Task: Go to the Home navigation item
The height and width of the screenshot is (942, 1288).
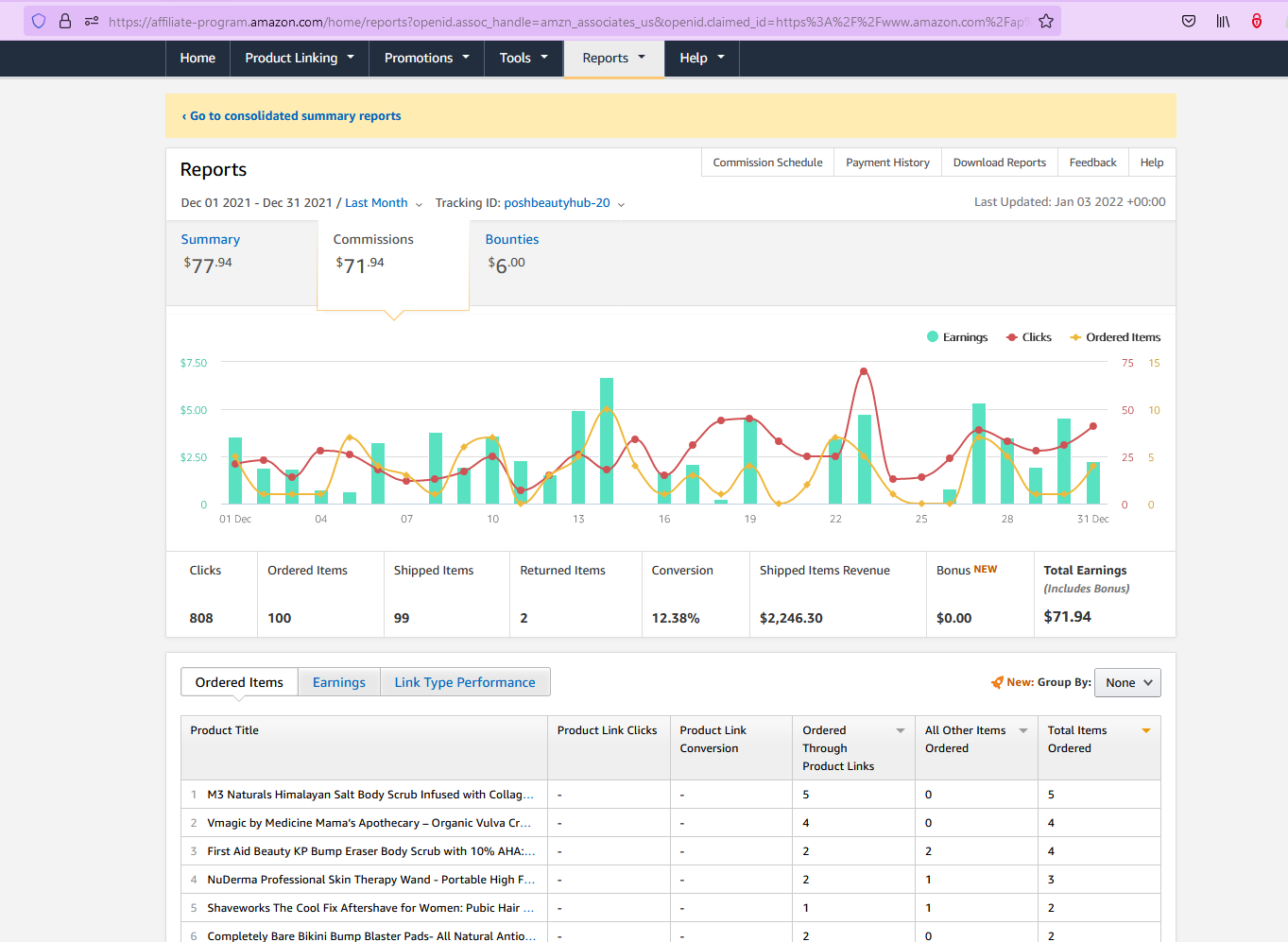Action: coord(197,58)
